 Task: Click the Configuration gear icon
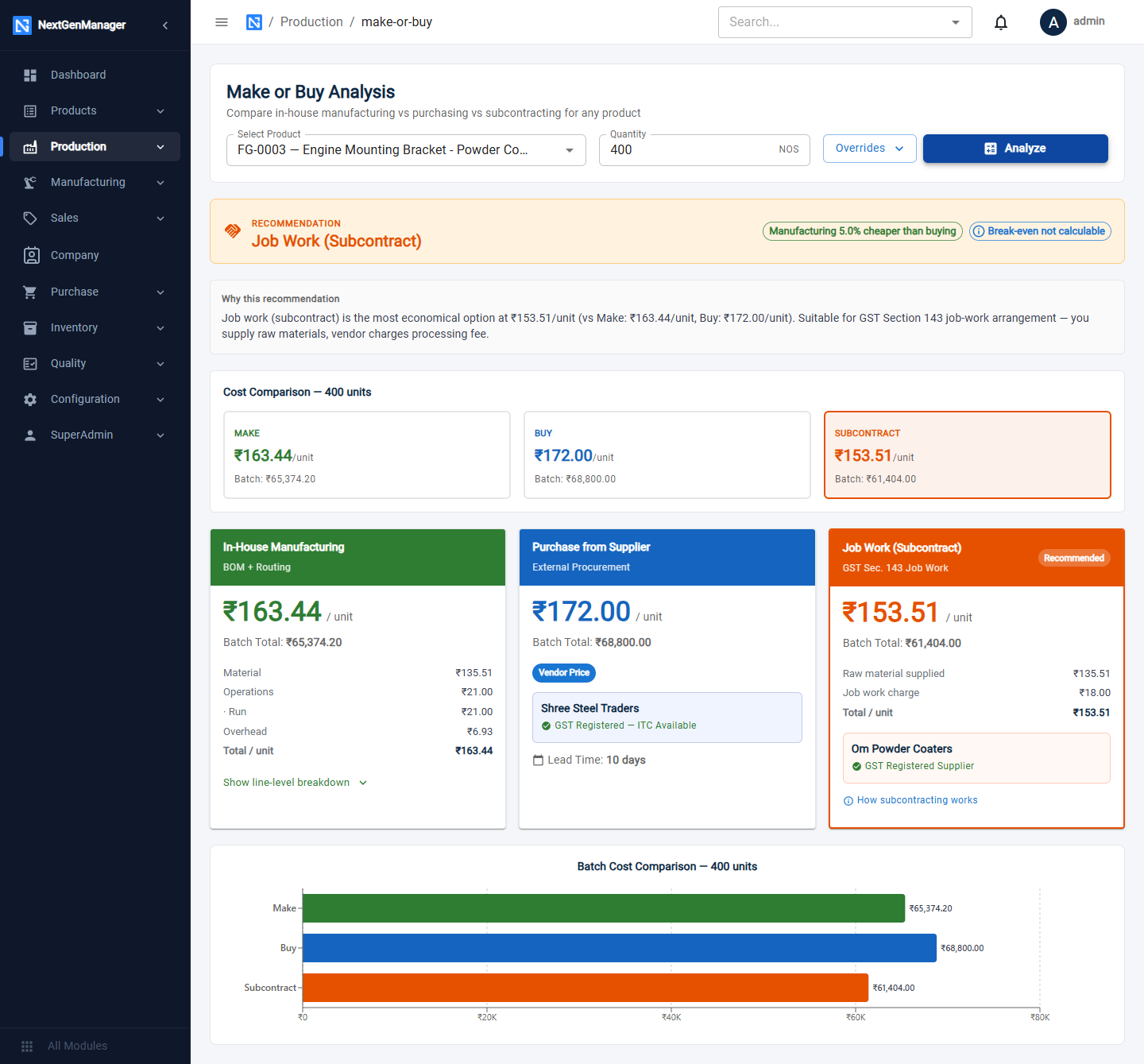[x=30, y=400]
